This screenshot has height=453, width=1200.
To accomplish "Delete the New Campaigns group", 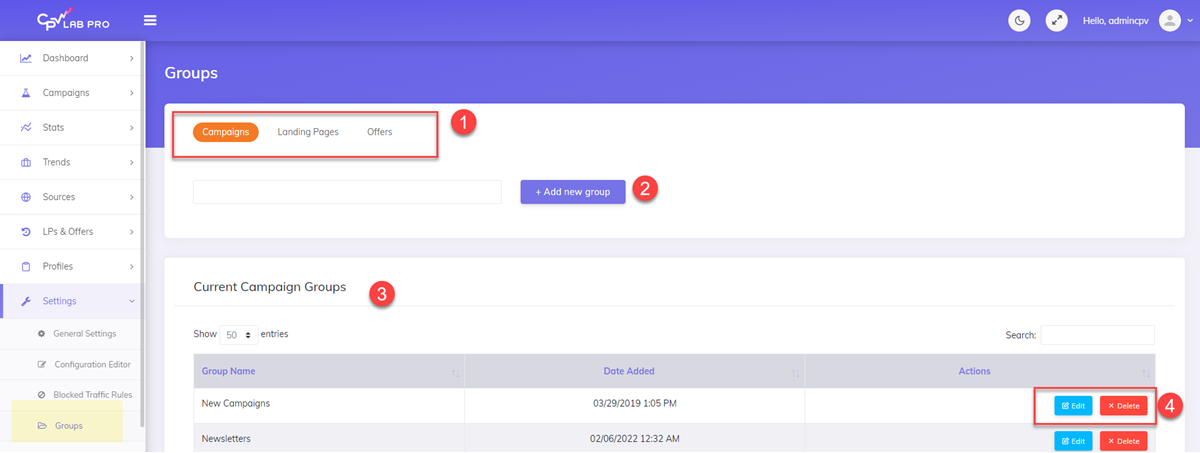I will [1124, 406].
